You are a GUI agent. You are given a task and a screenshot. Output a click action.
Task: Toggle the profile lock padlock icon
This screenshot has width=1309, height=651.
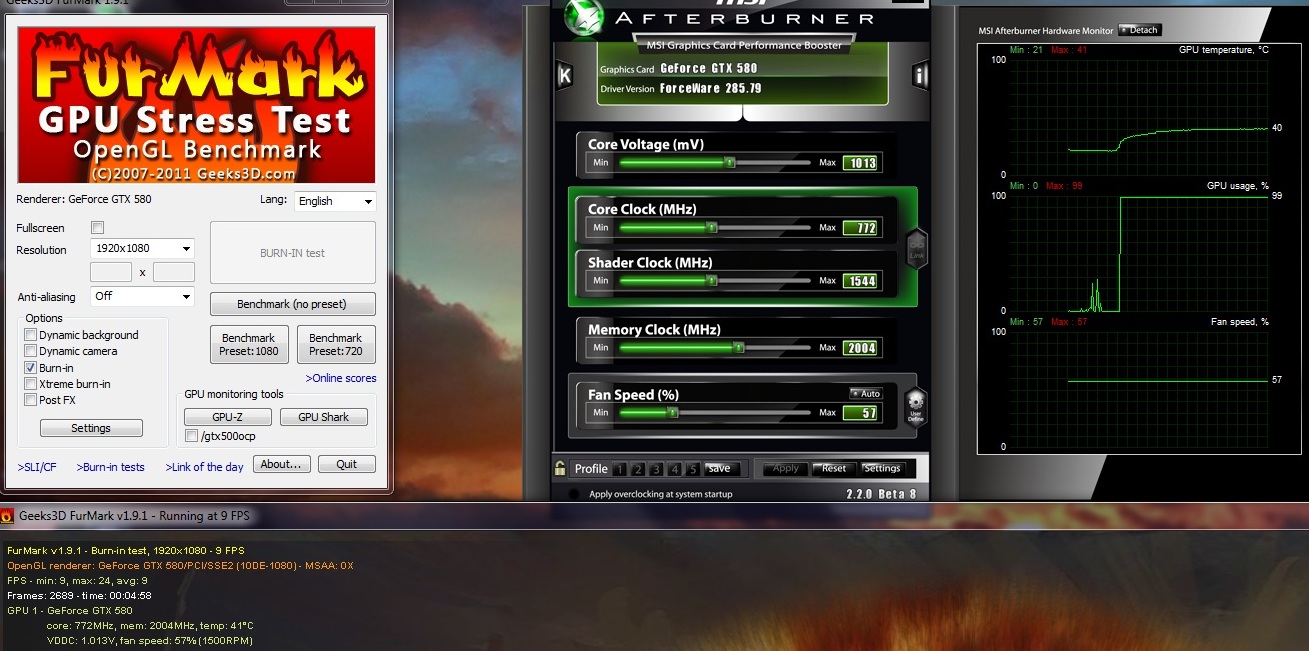click(x=561, y=468)
